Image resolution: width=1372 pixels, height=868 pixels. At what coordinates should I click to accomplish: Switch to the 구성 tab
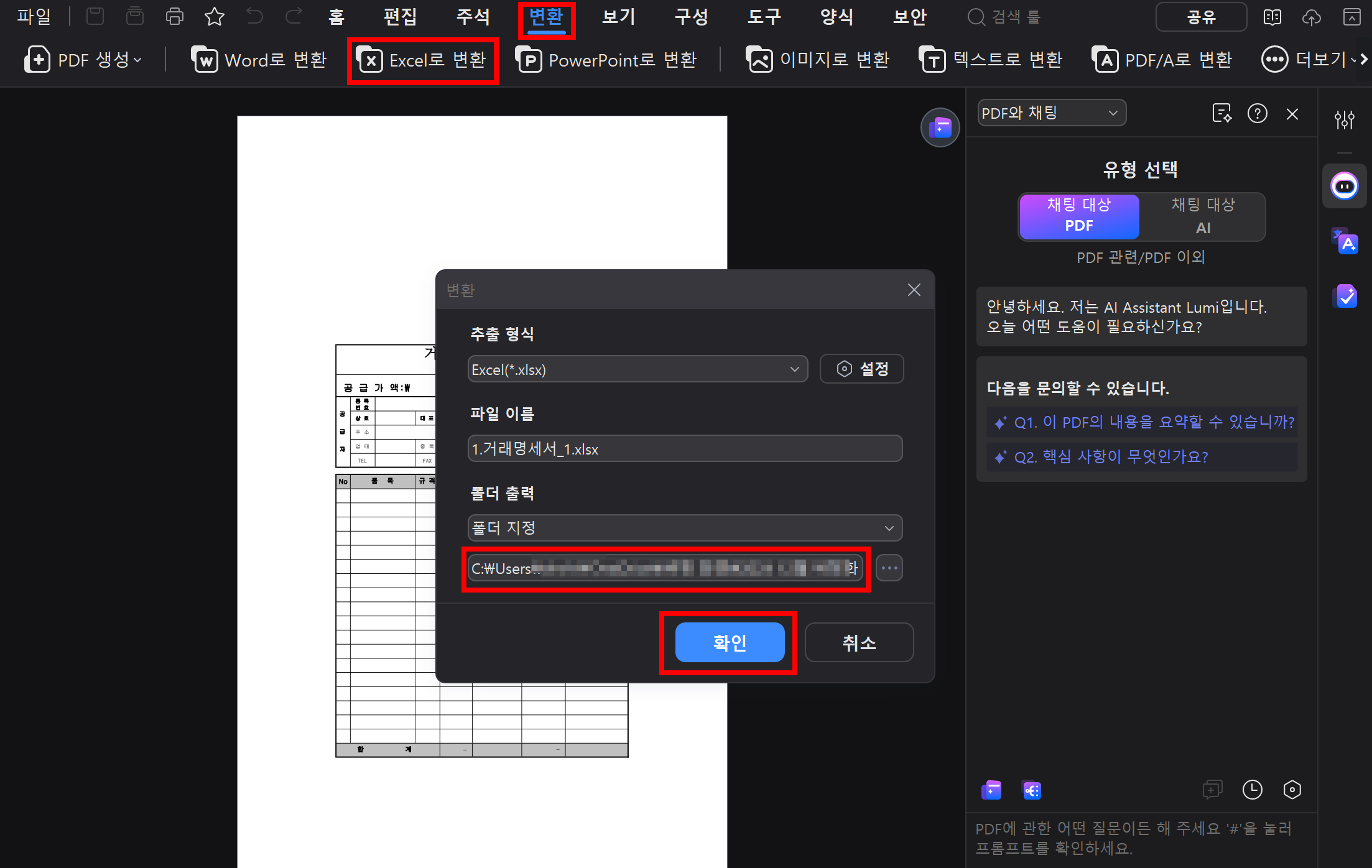click(x=692, y=17)
